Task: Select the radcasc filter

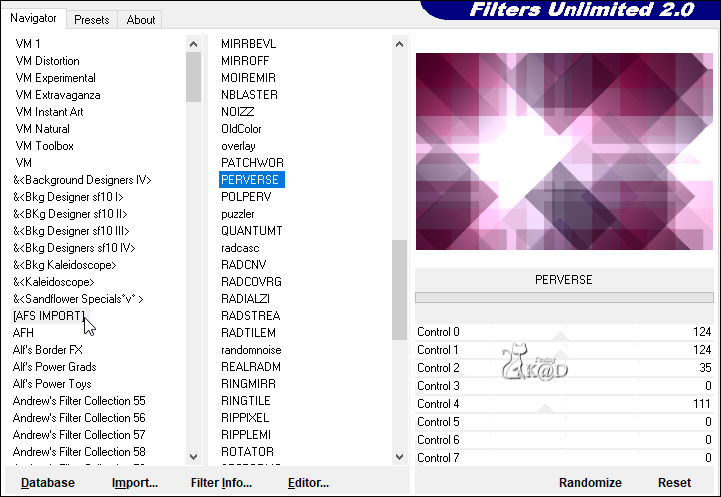Action: [x=240, y=248]
